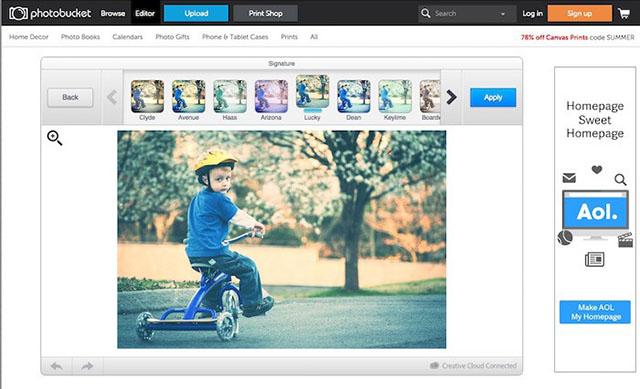Viewport: 640px width, 389px height.
Task: Click the clapperboard icon in AOL ad
Action: coord(625,240)
